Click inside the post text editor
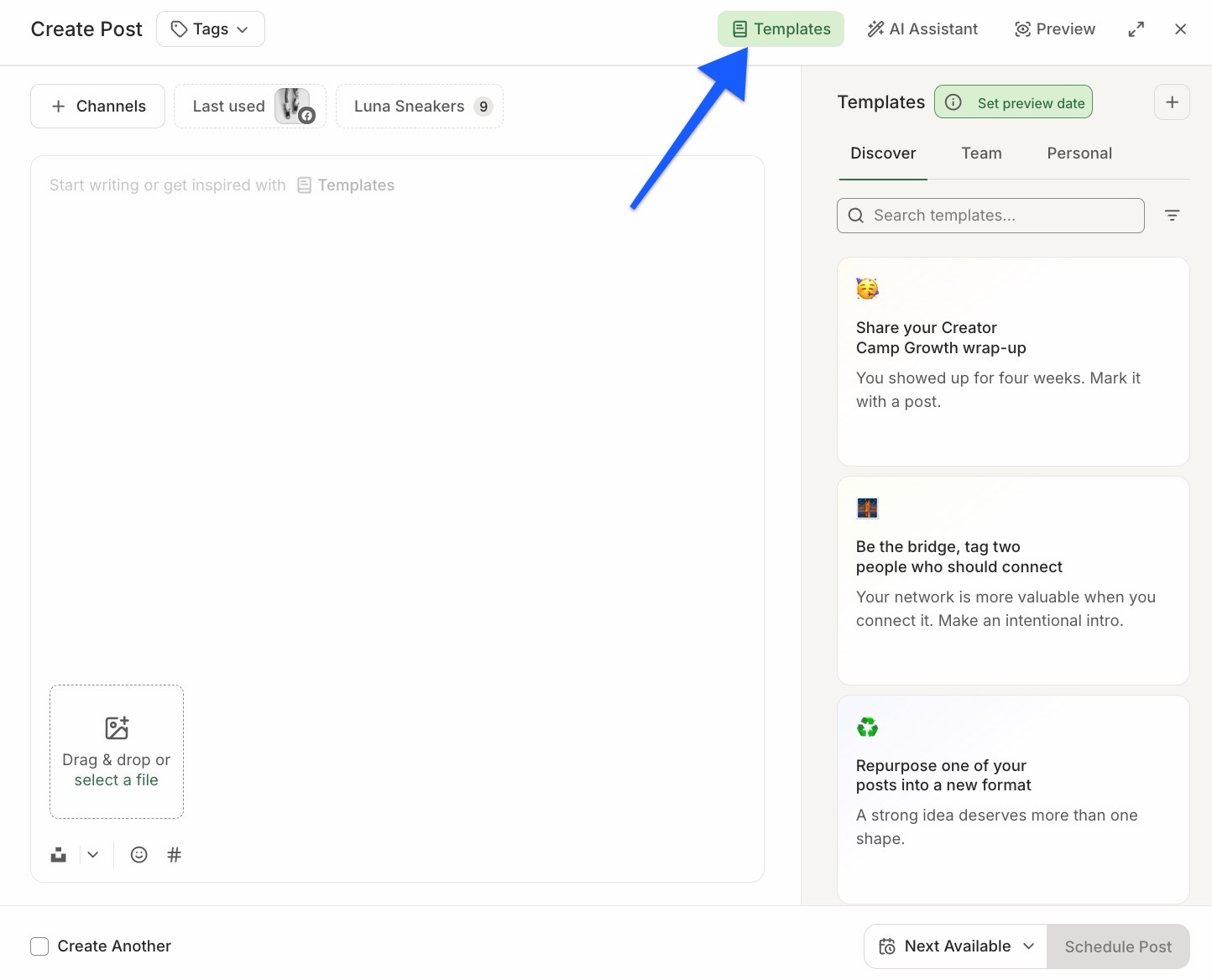1212x980 pixels. 397,420
